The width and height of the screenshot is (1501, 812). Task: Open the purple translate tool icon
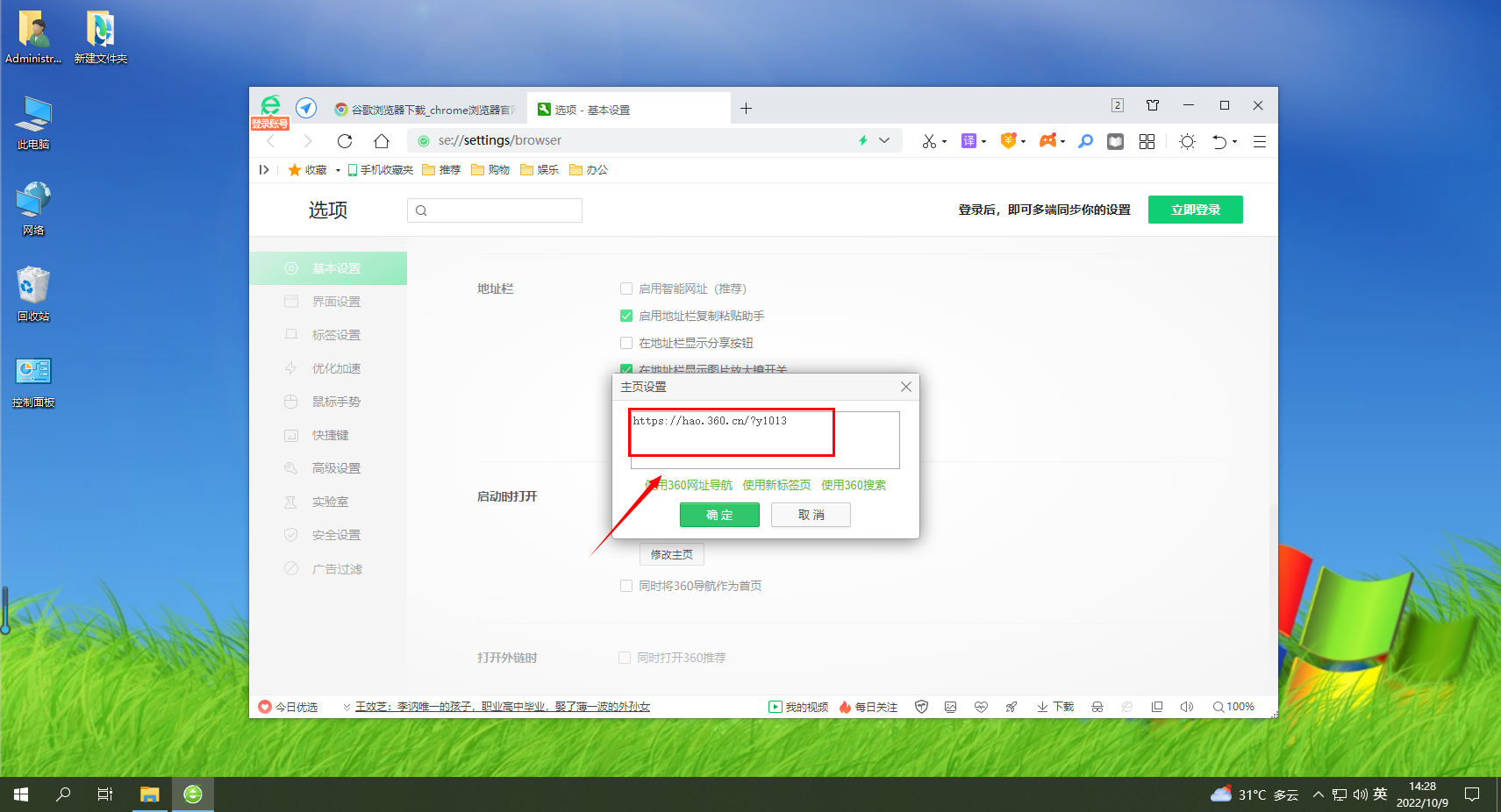coord(969,140)
